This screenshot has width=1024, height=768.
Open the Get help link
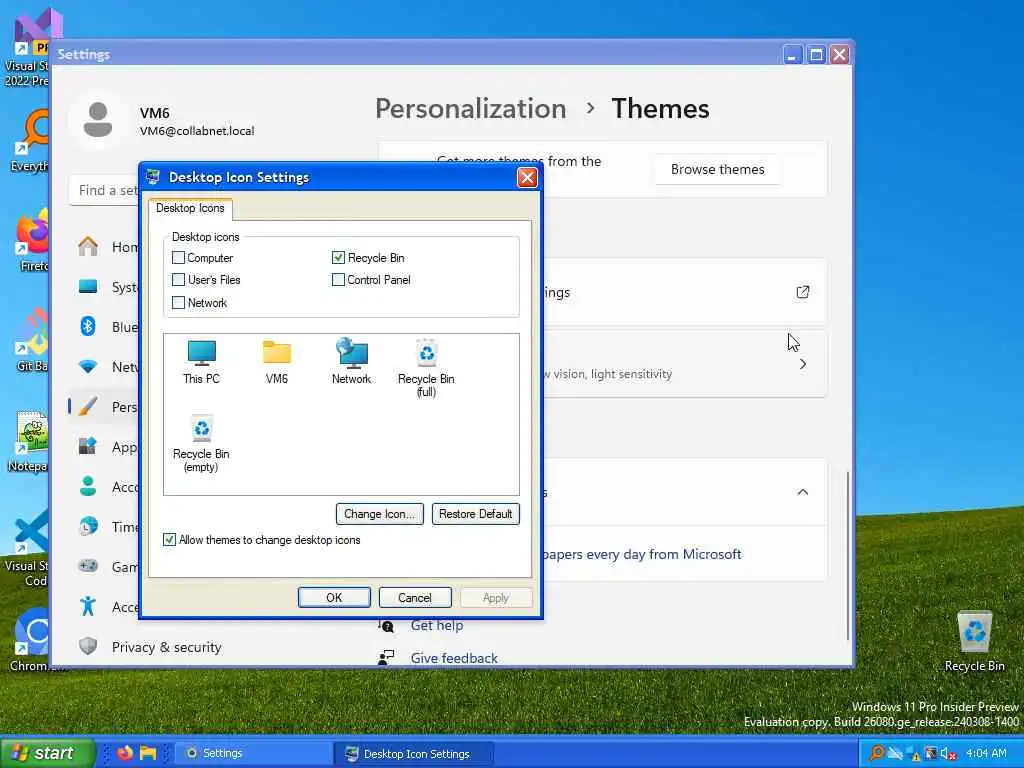click(x=437, y=625)
